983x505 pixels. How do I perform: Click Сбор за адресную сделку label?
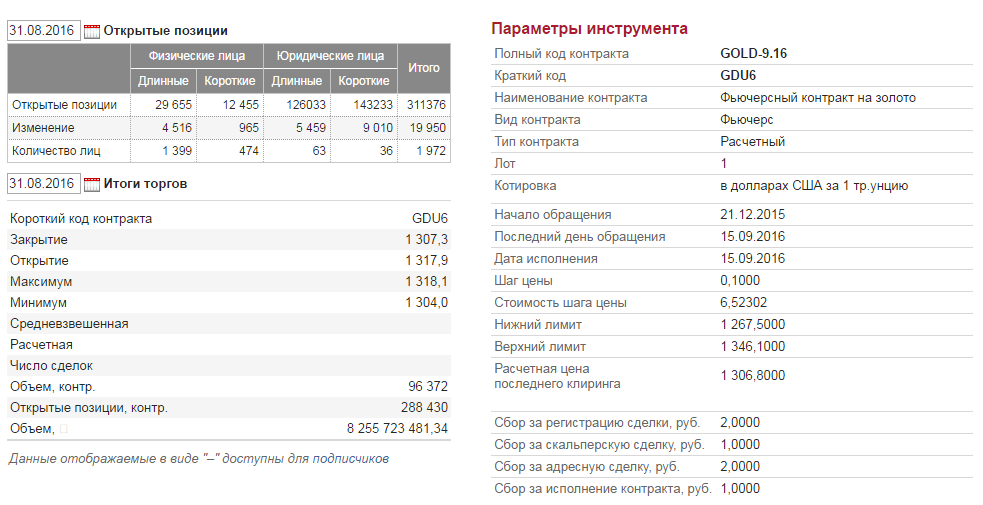tap(587, 467)
